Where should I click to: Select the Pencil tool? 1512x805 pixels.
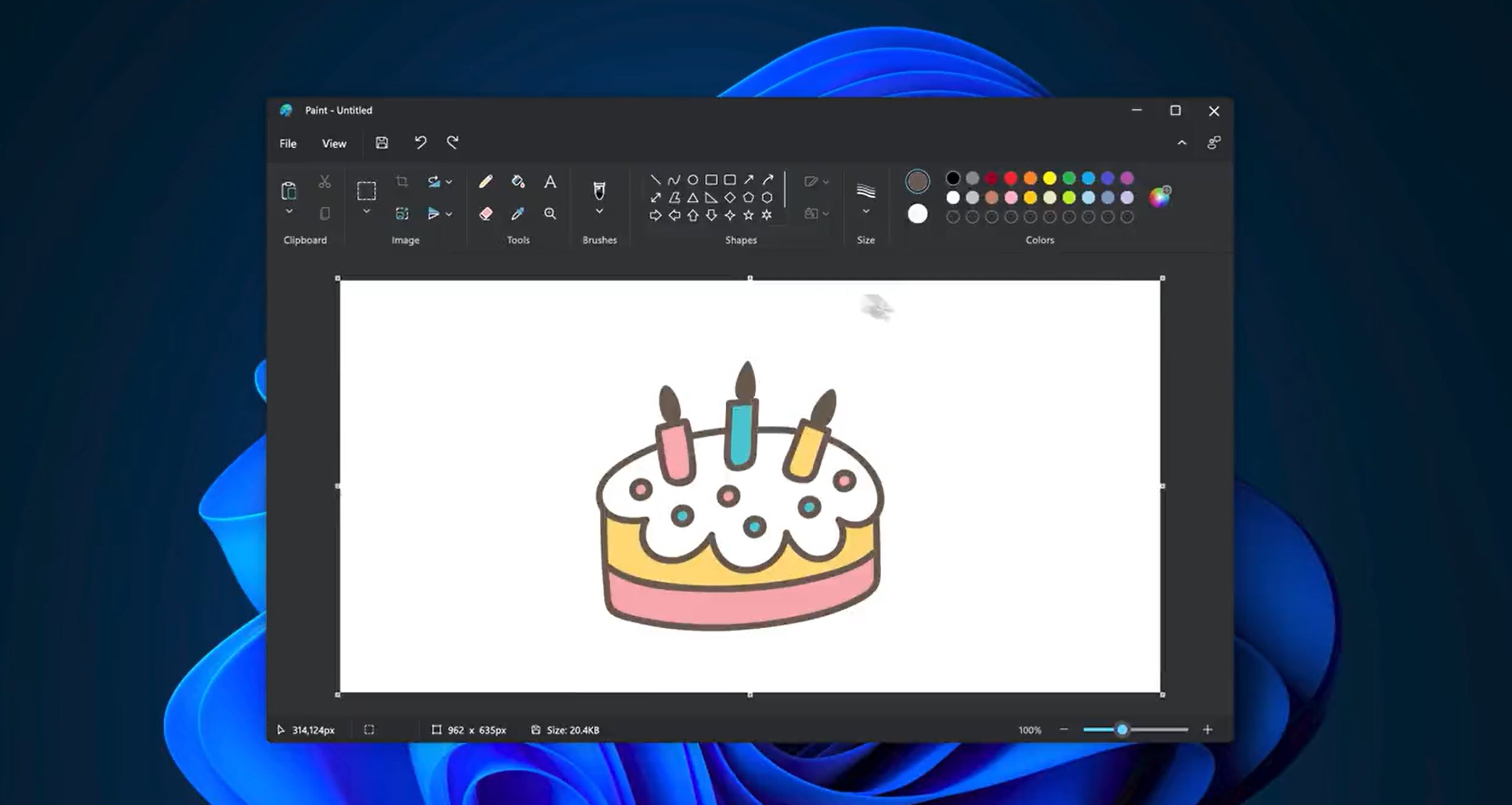click(485, 182)
